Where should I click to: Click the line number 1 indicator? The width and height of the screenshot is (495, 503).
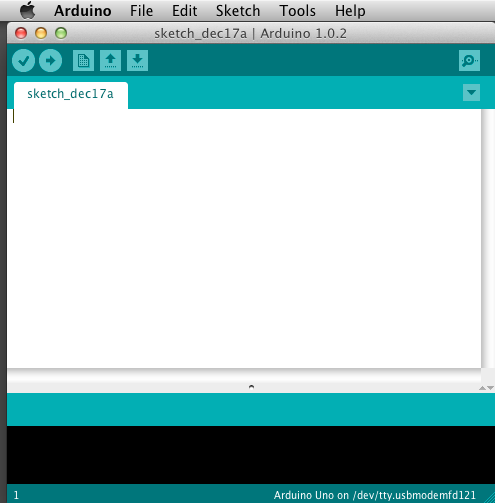(x=16, y=495)
